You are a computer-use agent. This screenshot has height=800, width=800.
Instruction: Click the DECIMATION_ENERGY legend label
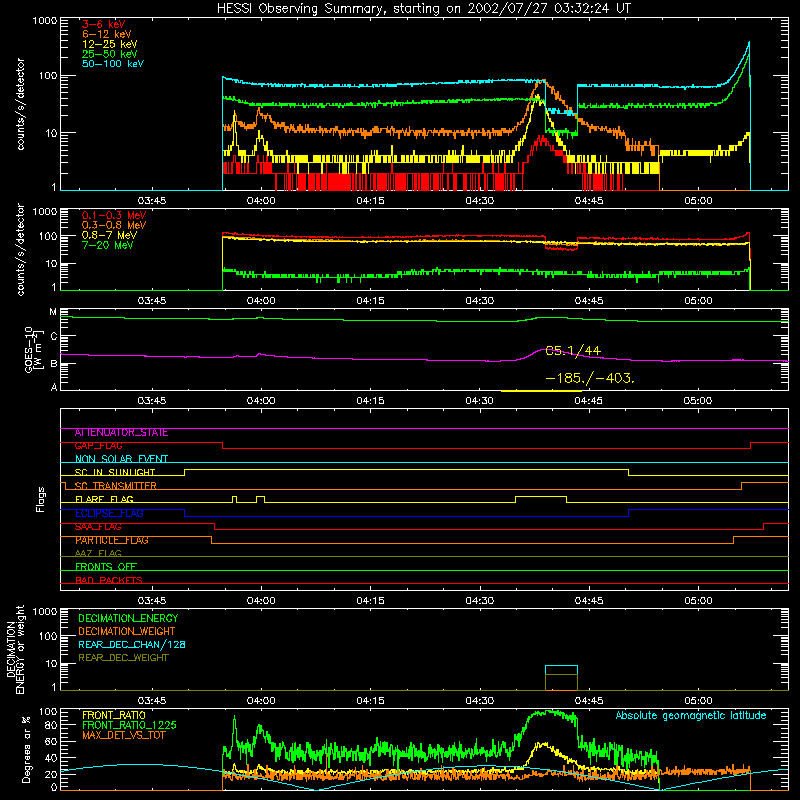(x=128, y=618)
